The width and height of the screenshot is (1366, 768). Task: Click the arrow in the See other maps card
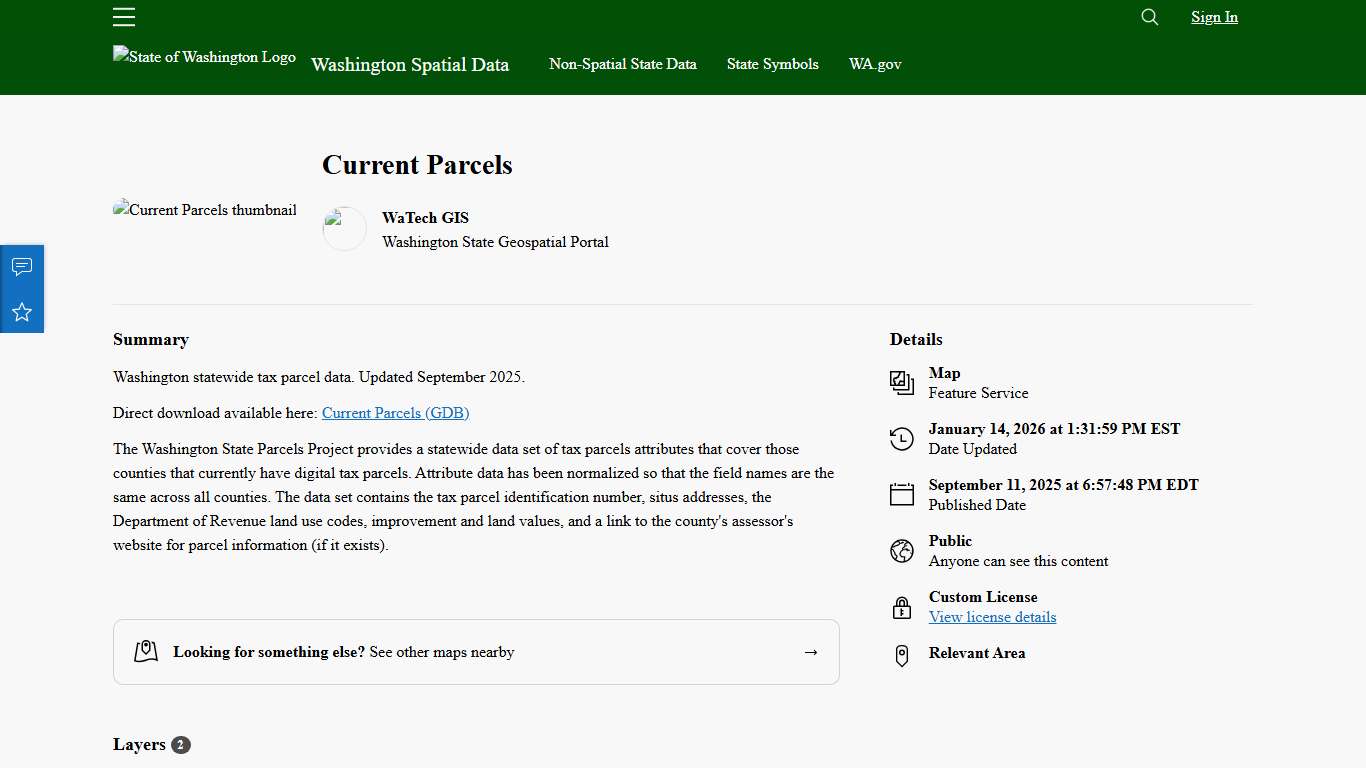(810, 652)
